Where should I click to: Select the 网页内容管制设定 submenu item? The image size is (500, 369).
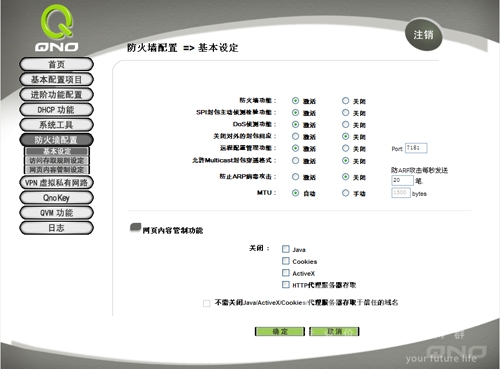pyautogui.click(x=57, y=169)
